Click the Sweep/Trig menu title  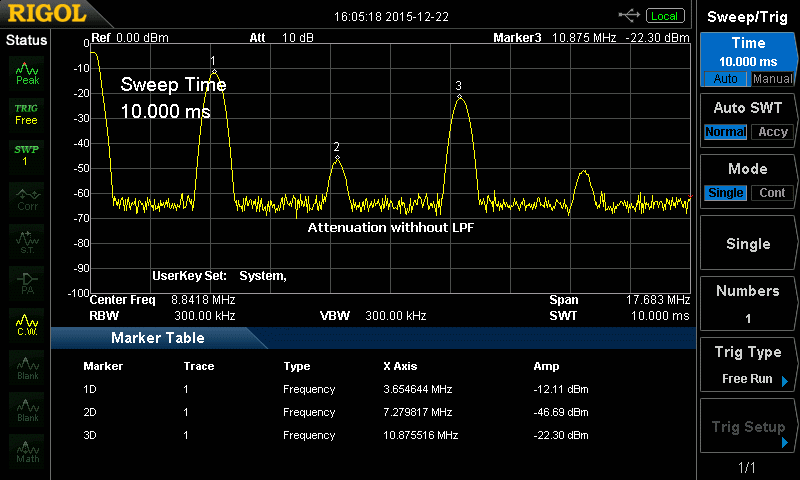tap(748, 16)
